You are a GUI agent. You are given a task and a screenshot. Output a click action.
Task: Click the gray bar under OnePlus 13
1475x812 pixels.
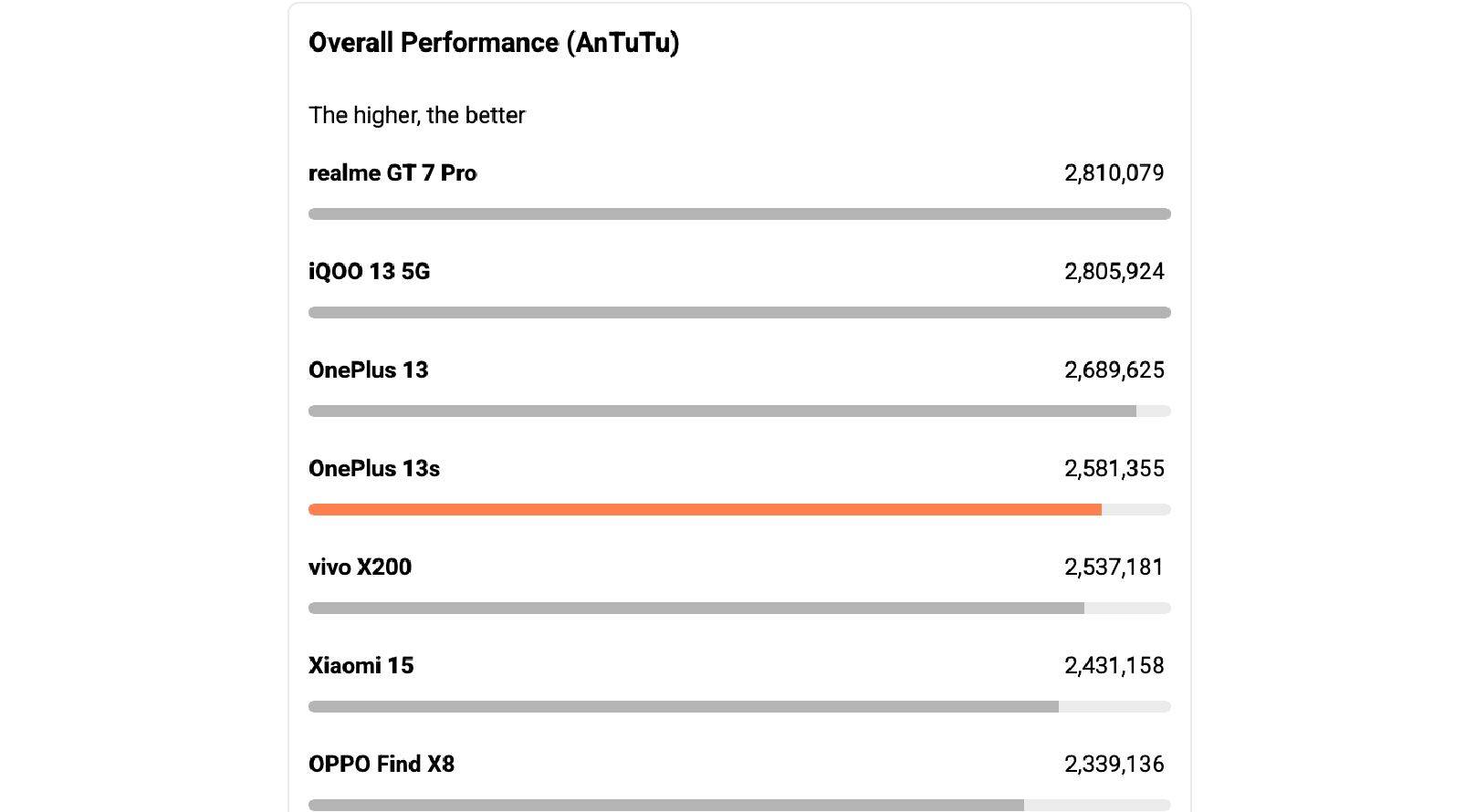pyautogui.click(x=722, y=411)
